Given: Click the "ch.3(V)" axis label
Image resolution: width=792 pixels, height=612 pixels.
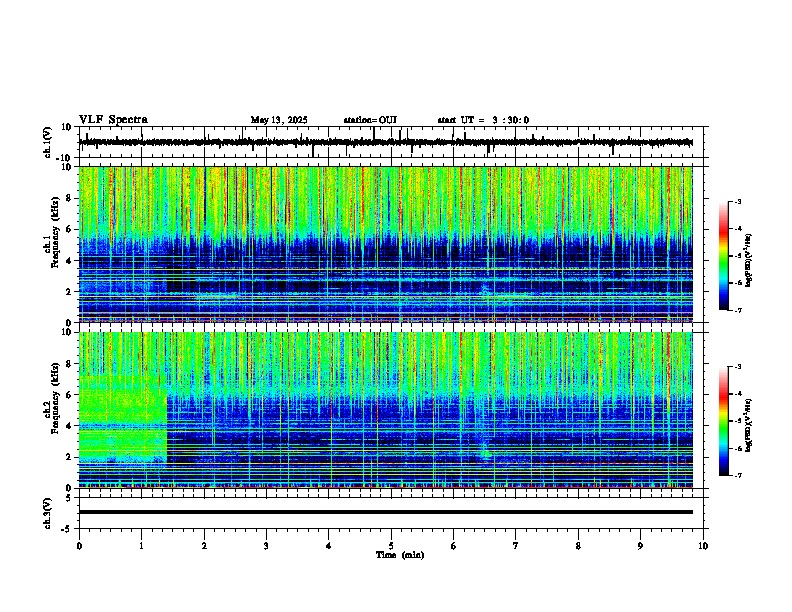Looking at the screenshot, I should tap(48, 513).
